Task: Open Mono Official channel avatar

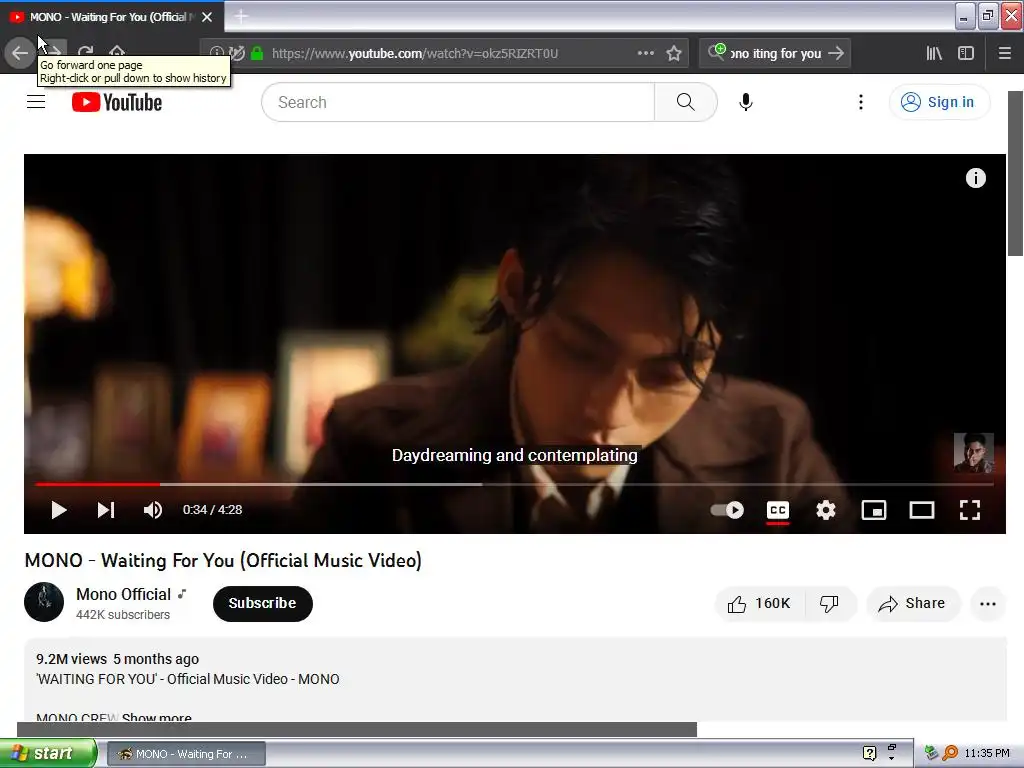Action: tap(44, 602)
